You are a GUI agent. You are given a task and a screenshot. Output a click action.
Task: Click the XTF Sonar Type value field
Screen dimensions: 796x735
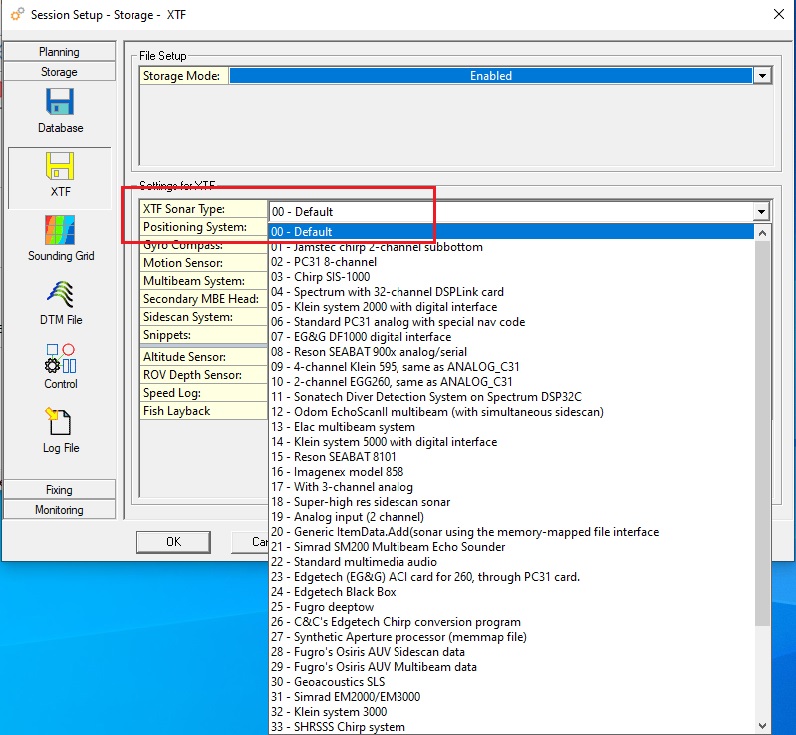click(x=511, y=211)
